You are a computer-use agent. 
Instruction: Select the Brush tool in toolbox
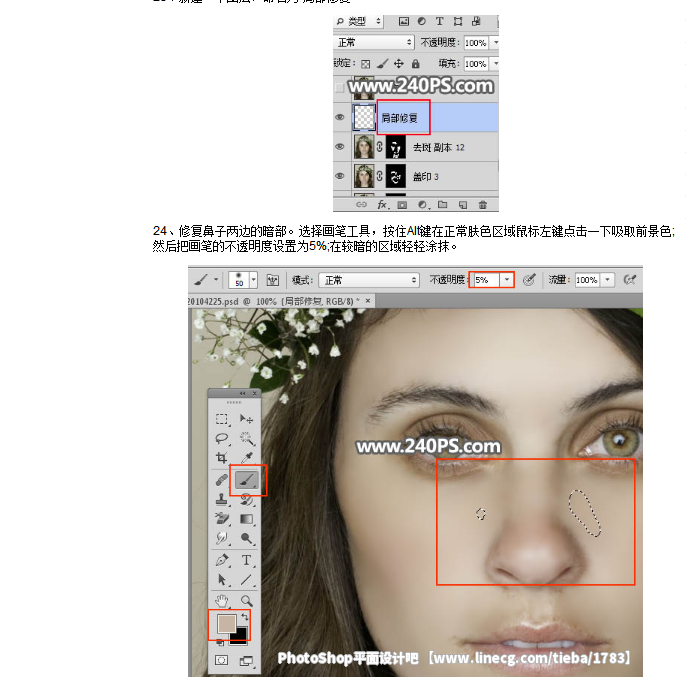[x=247, y=480]
